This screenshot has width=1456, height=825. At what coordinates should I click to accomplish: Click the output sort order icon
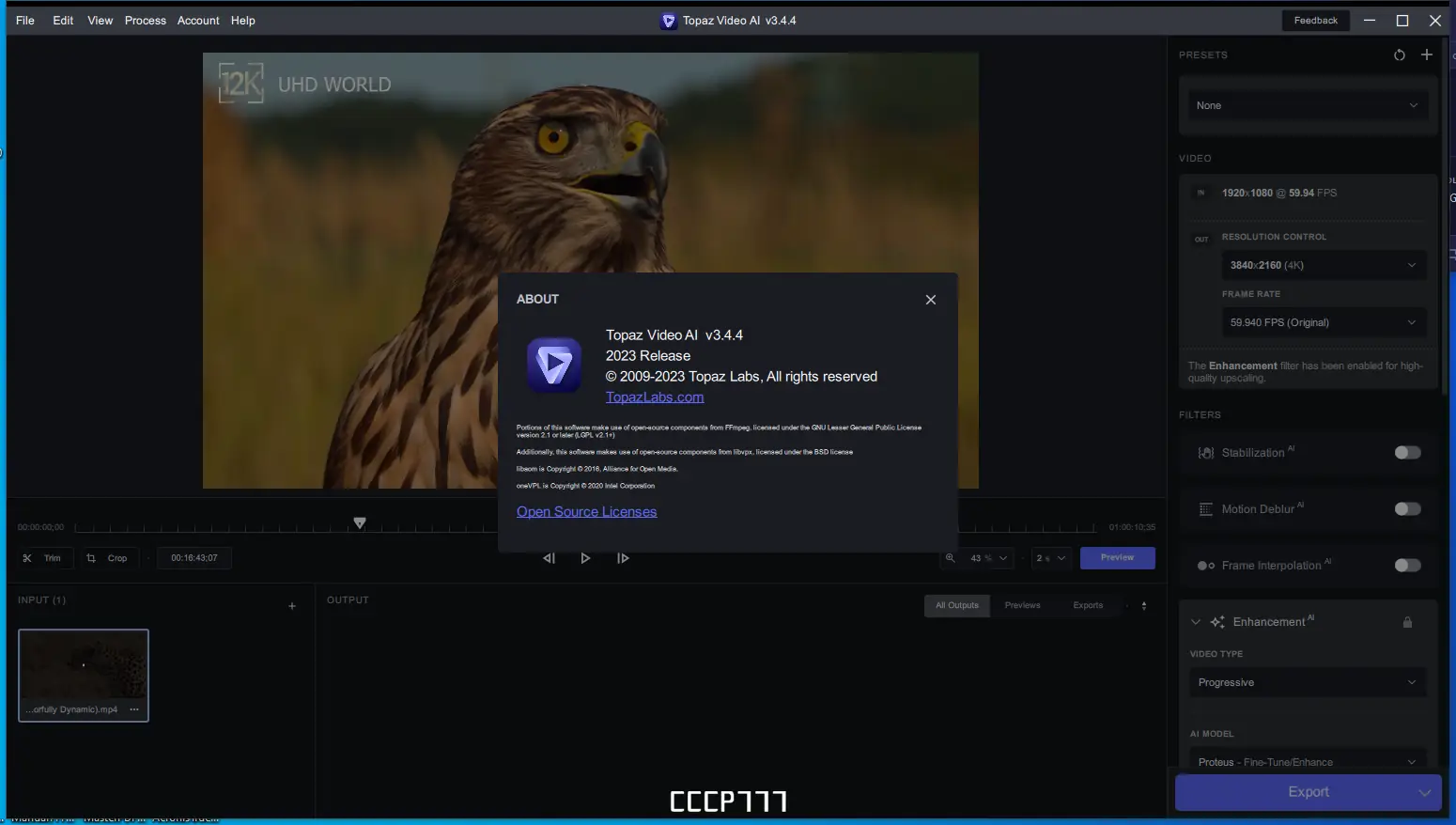1144,606
